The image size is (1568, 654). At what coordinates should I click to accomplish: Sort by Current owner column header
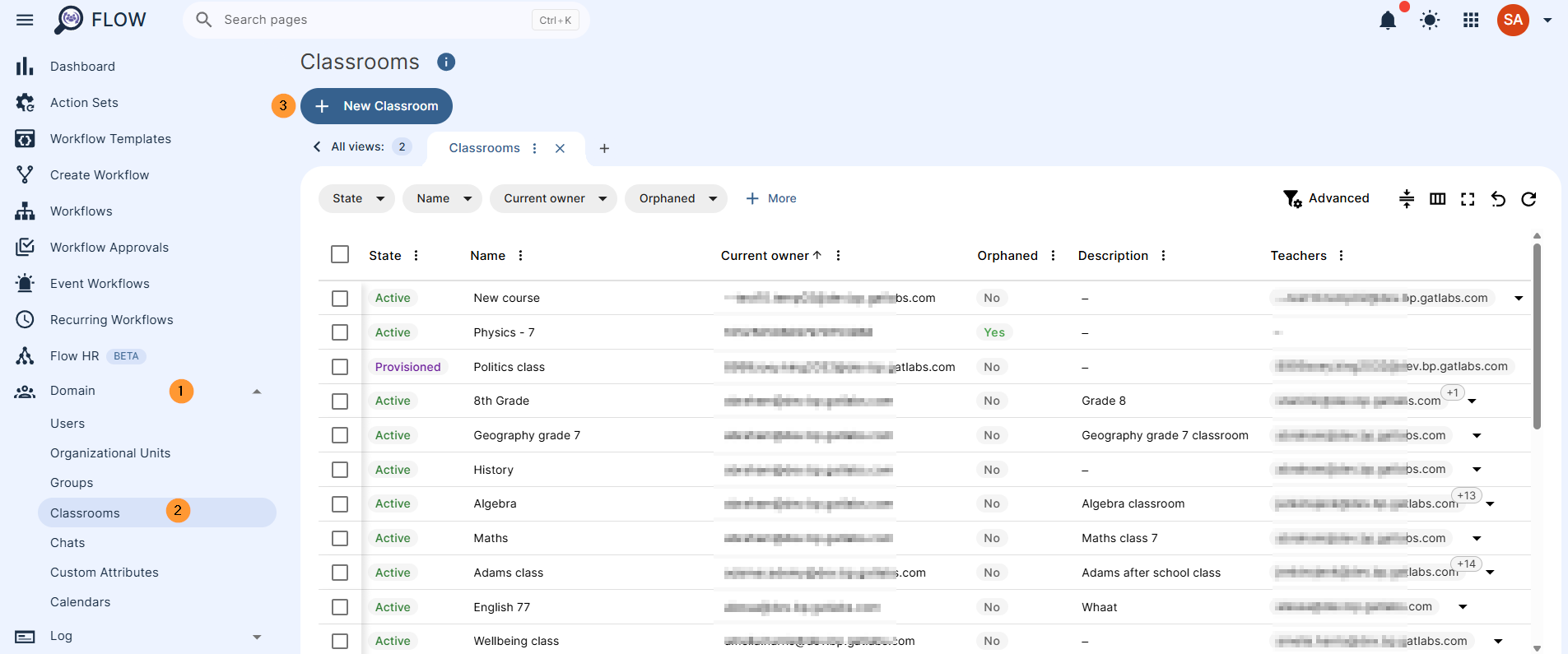pos(765,256)
